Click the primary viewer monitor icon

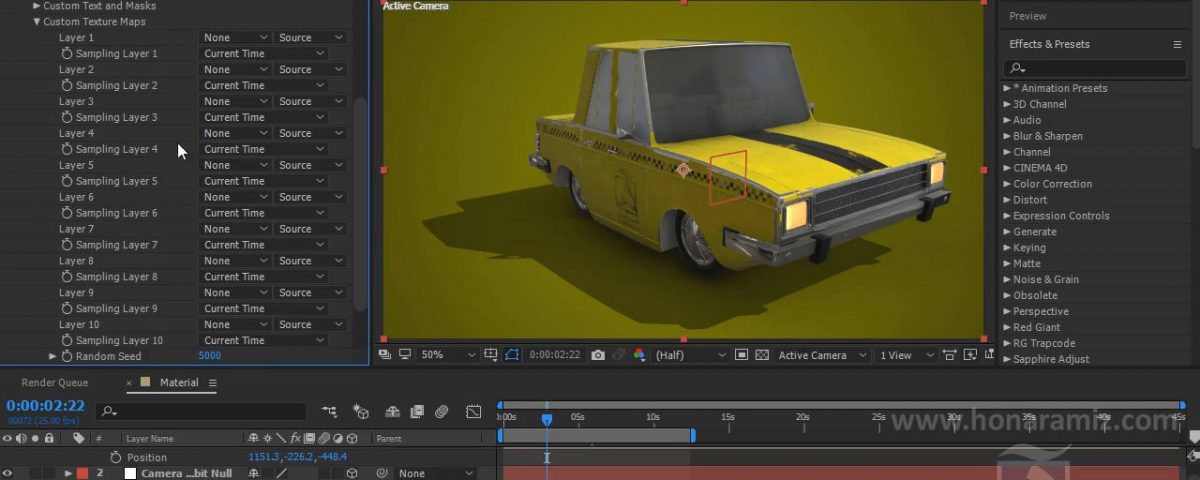click(405, 355)
